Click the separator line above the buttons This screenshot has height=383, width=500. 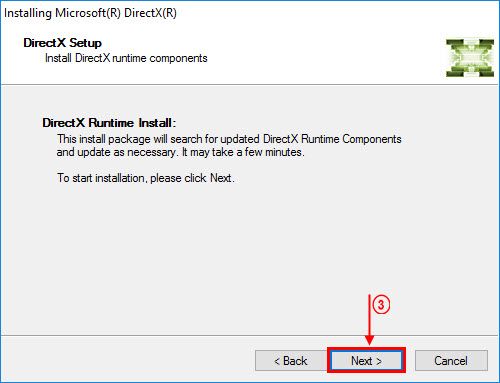coord(250,335)
